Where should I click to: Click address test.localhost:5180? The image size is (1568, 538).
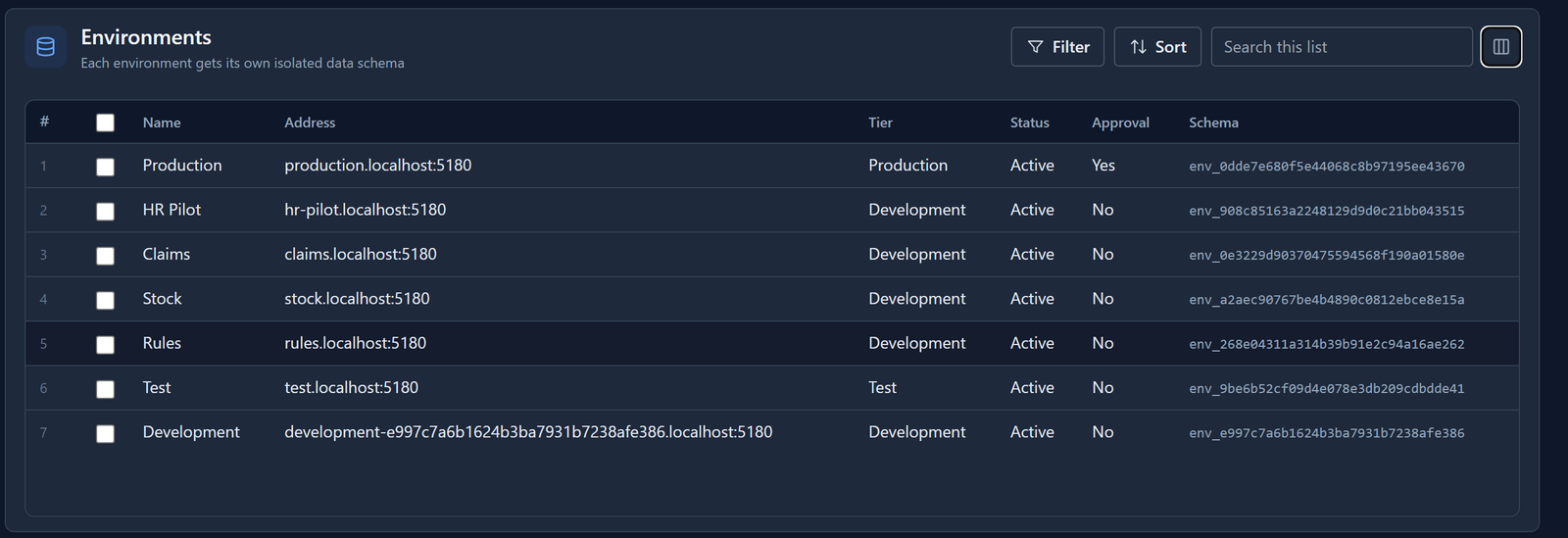352,387
